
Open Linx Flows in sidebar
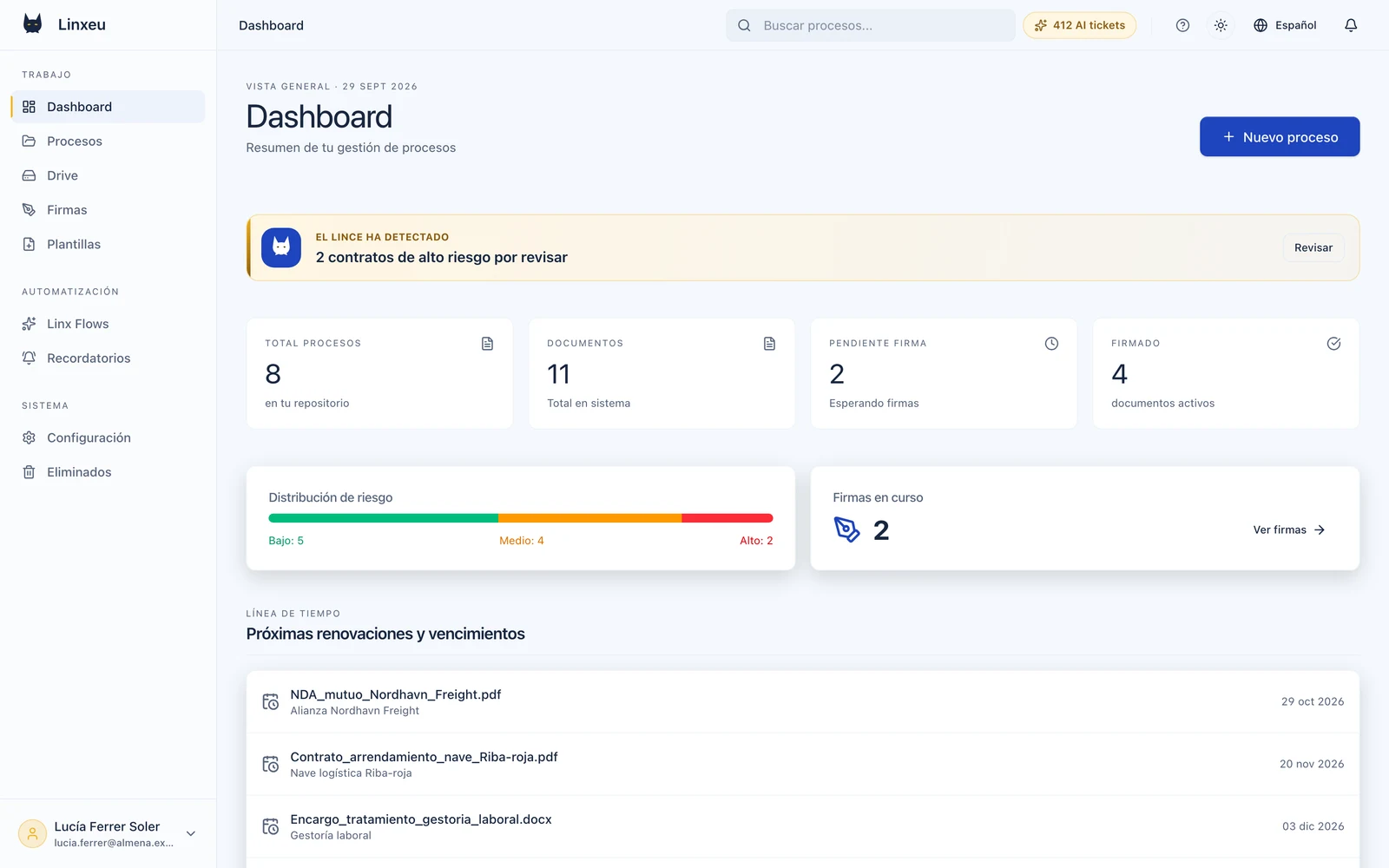click(x=109, y=324)
